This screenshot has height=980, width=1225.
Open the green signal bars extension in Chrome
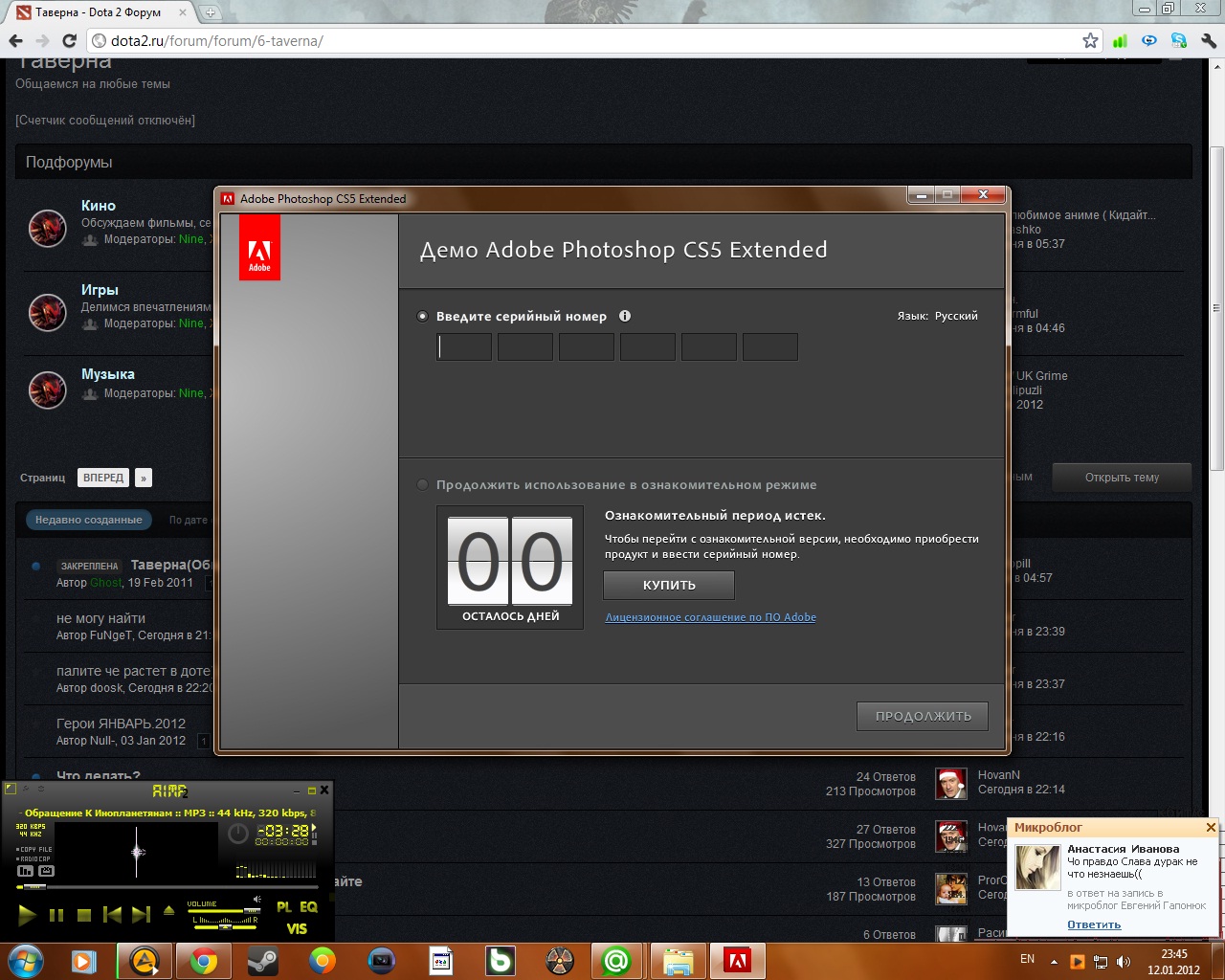(x=1120, y=41)
